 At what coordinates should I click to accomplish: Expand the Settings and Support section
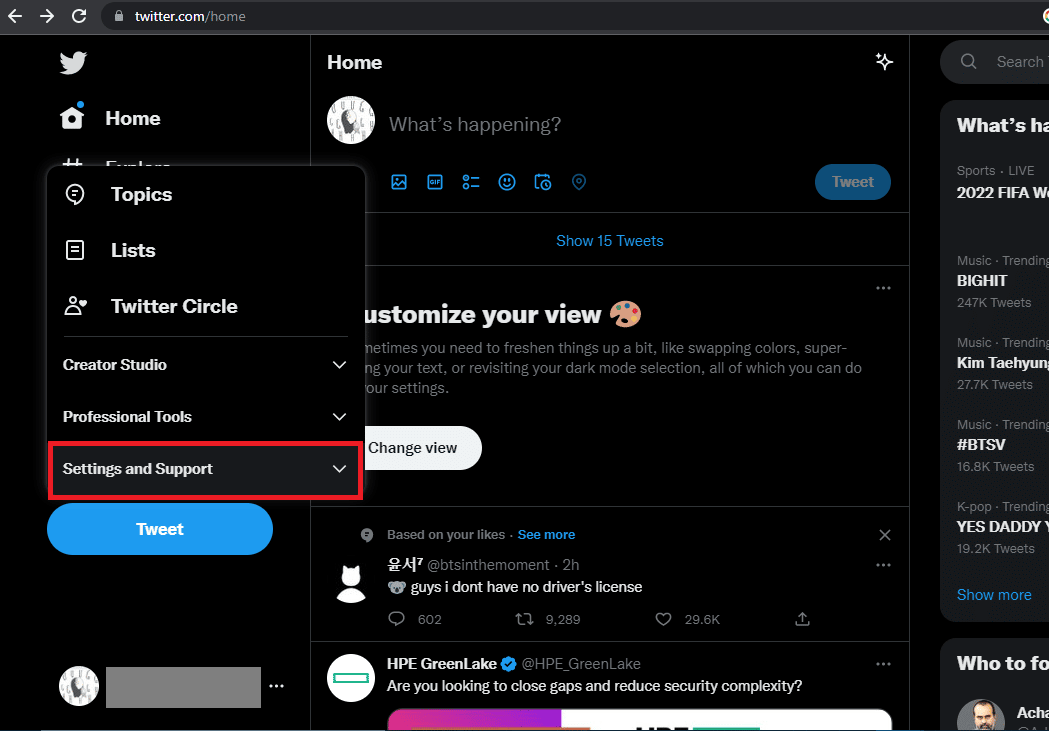tap(205, 469)
